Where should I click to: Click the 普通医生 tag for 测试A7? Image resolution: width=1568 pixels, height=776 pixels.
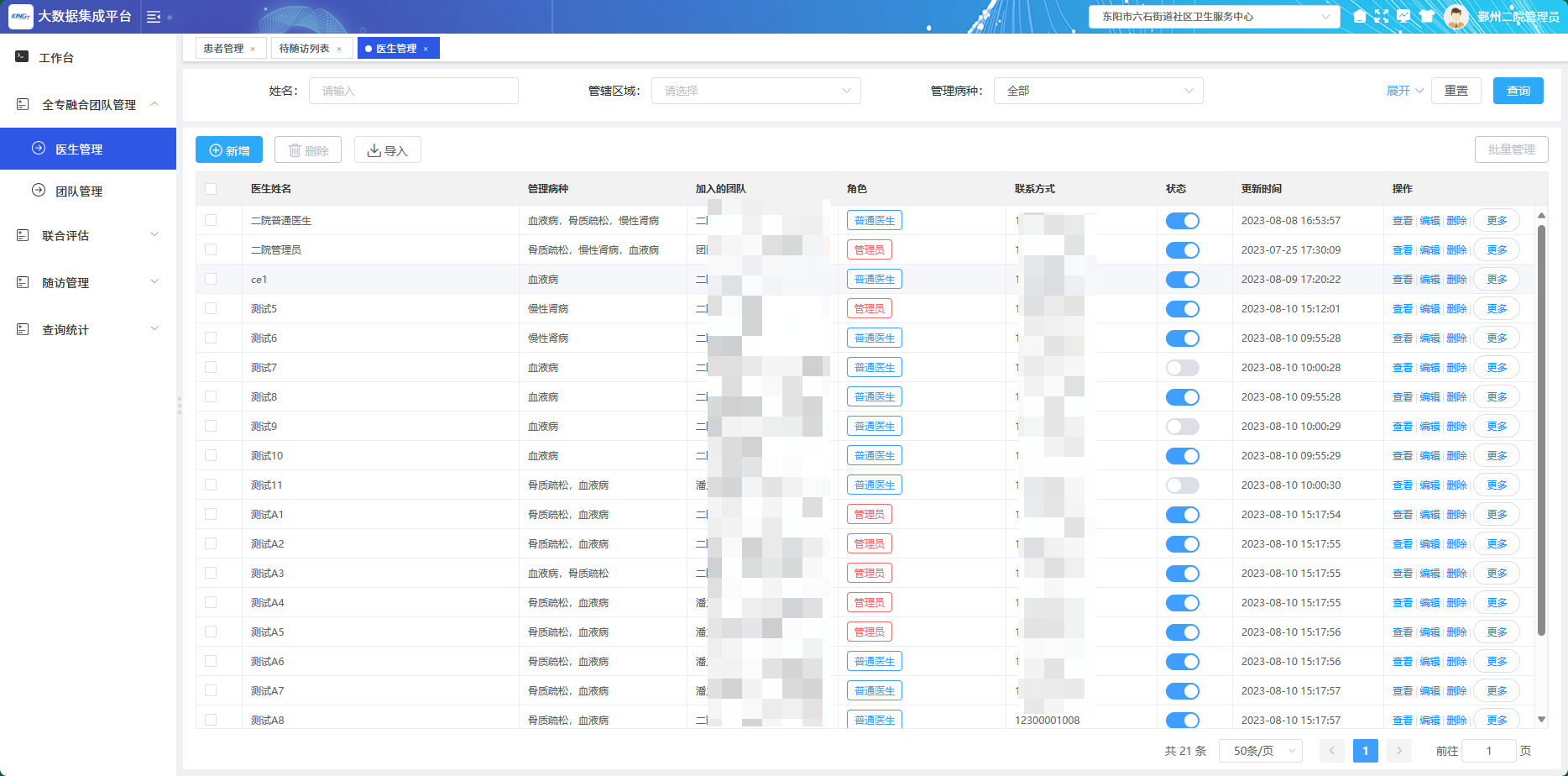pyautogui.click(x=874, y=690)
